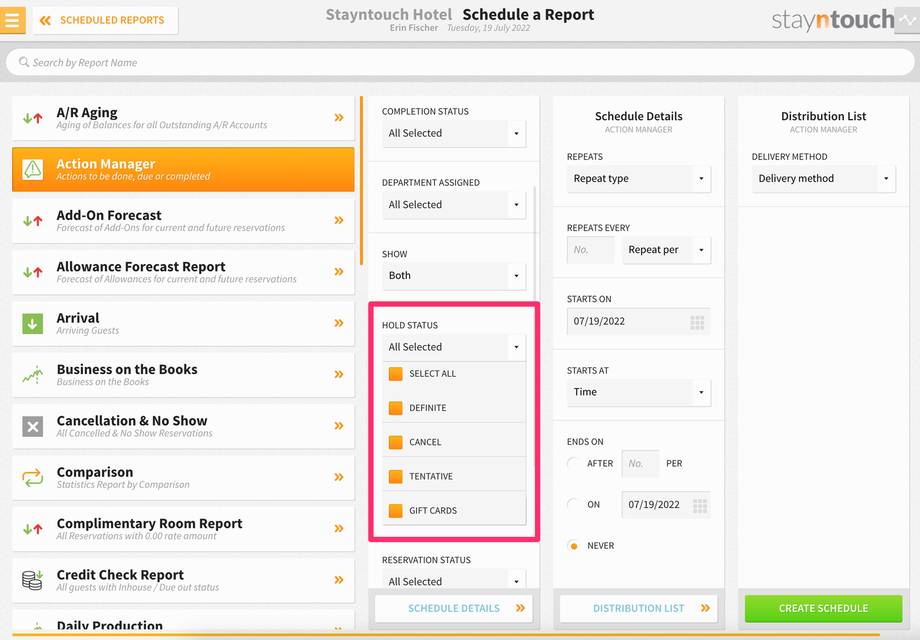The height and width of the screenshot is (640, 920).
Task: Click the activity pulse icon top right
Action: [907, 20]
